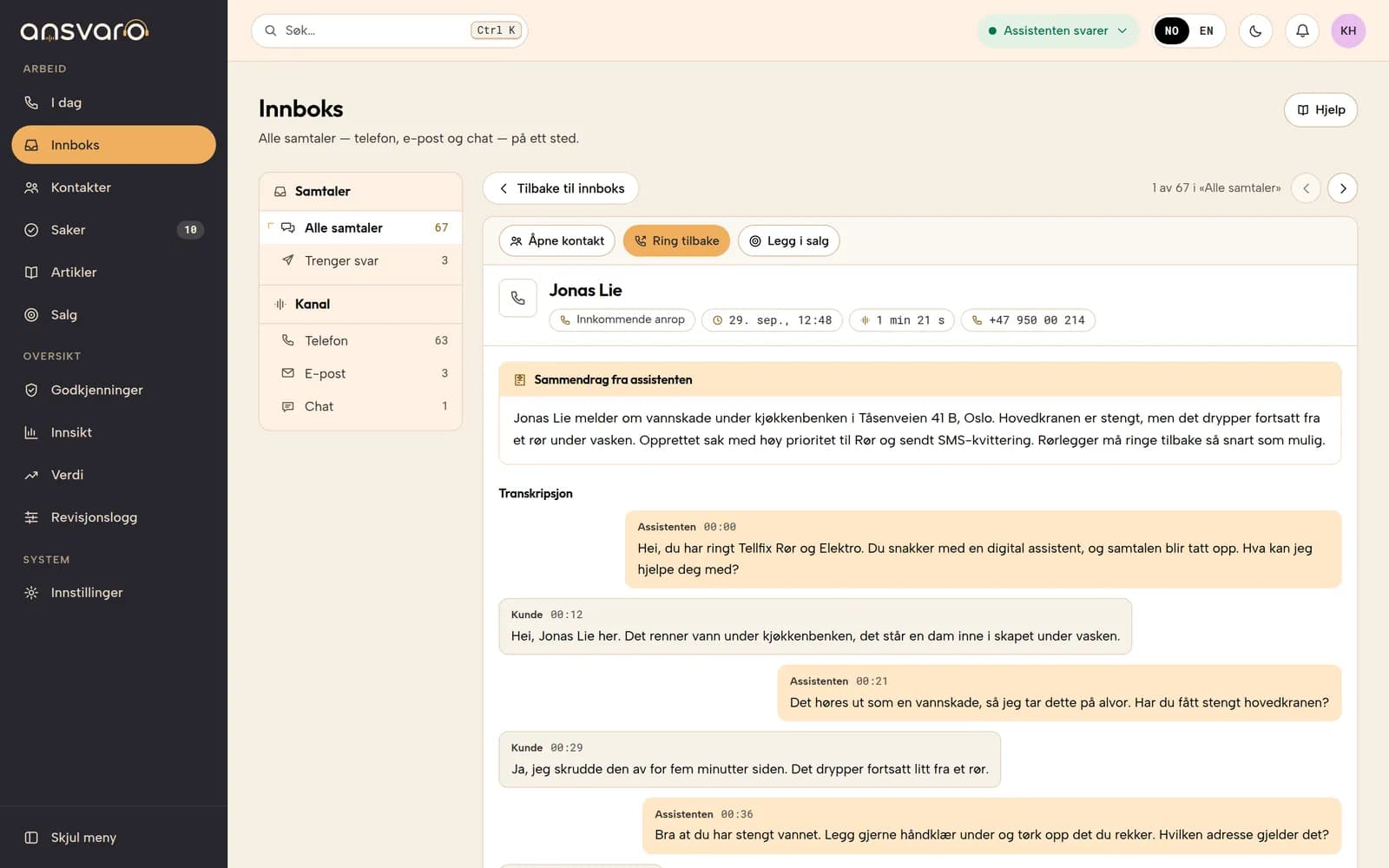Click Legg i salg button
1389x868 pixels.
(x=788, y=240)
